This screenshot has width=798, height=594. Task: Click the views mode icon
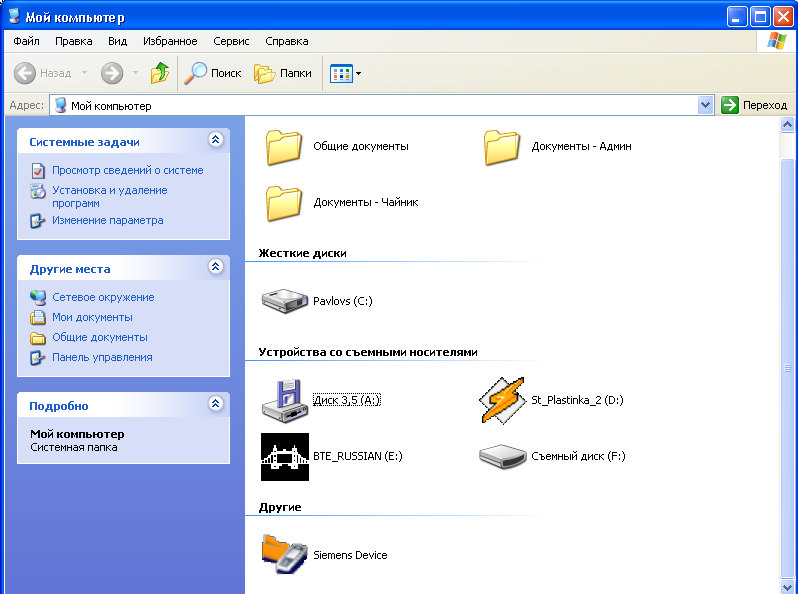(x=341, y=74)
